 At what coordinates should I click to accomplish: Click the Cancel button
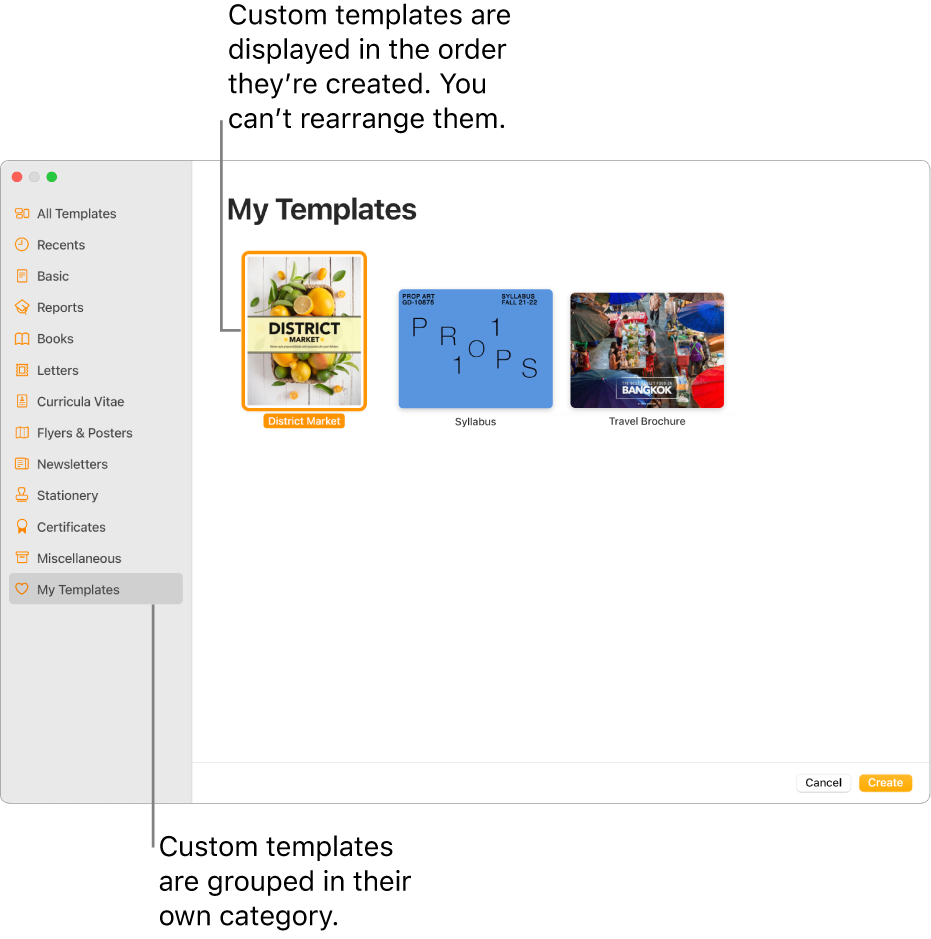[x=823, y=783]
